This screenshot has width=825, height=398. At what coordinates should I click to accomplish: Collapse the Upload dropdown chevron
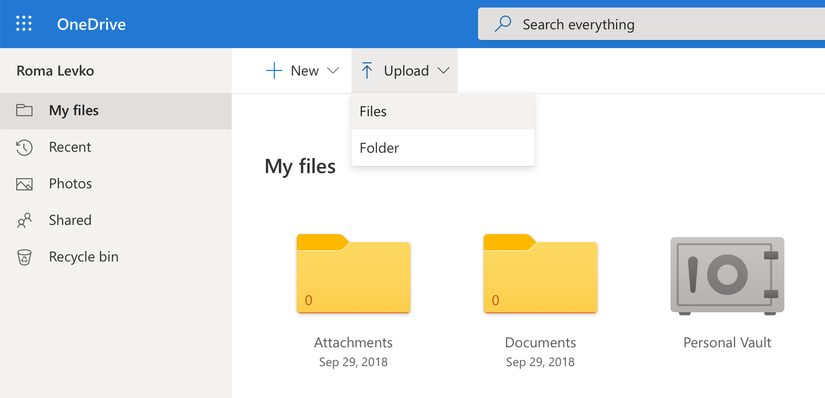(444, 71)
